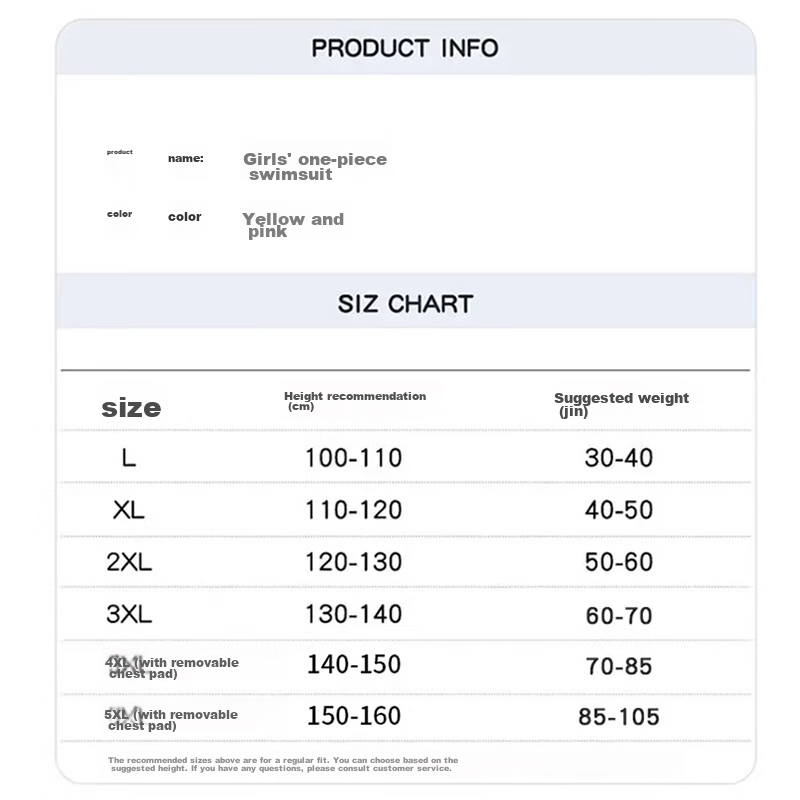Screen dimensions: 800x800
Task: Select the 3XL size row label
Action: pyautogui.click(x=129, y=614)
